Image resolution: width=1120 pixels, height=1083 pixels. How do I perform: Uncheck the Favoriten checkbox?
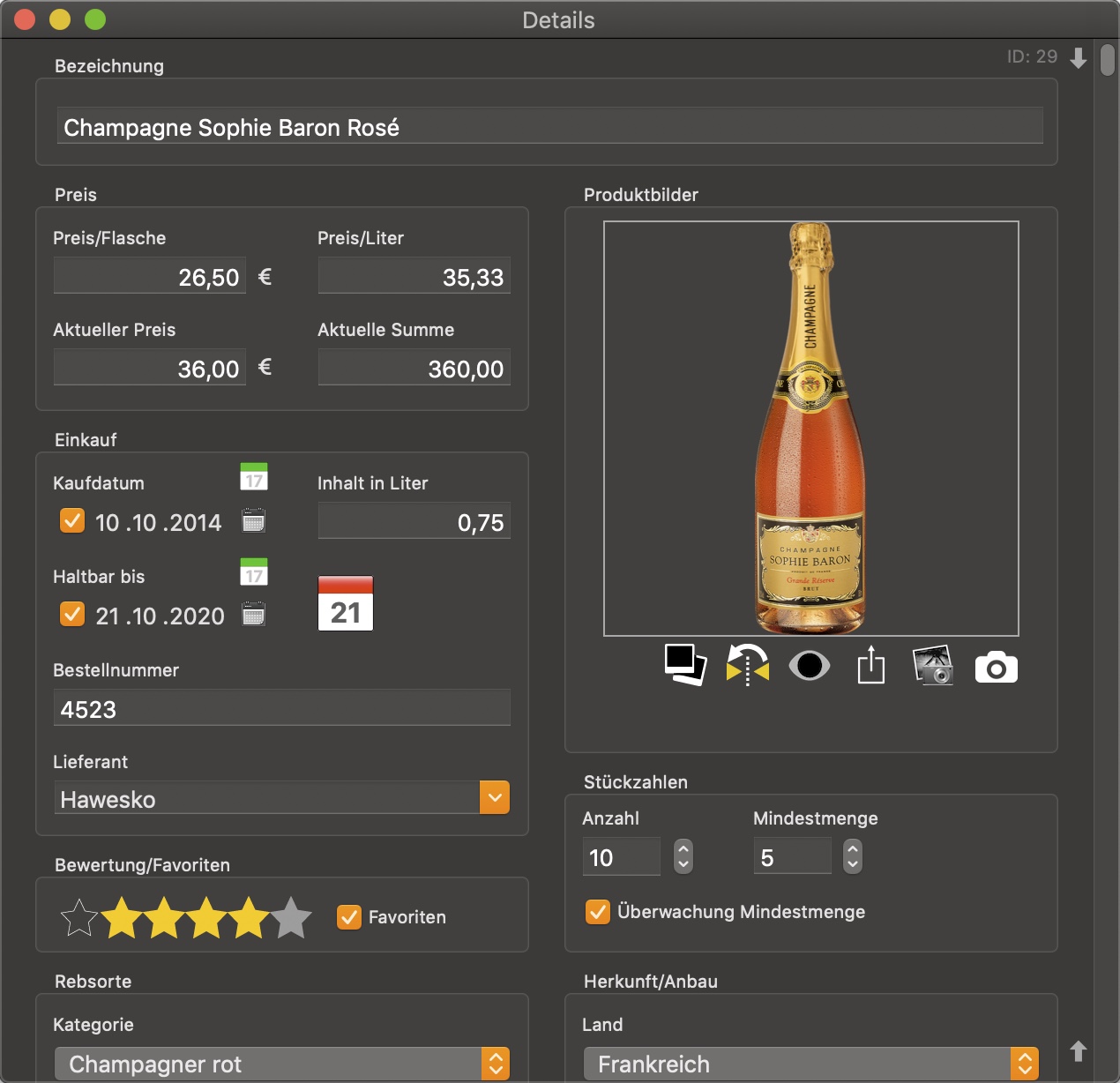(349, 917)
